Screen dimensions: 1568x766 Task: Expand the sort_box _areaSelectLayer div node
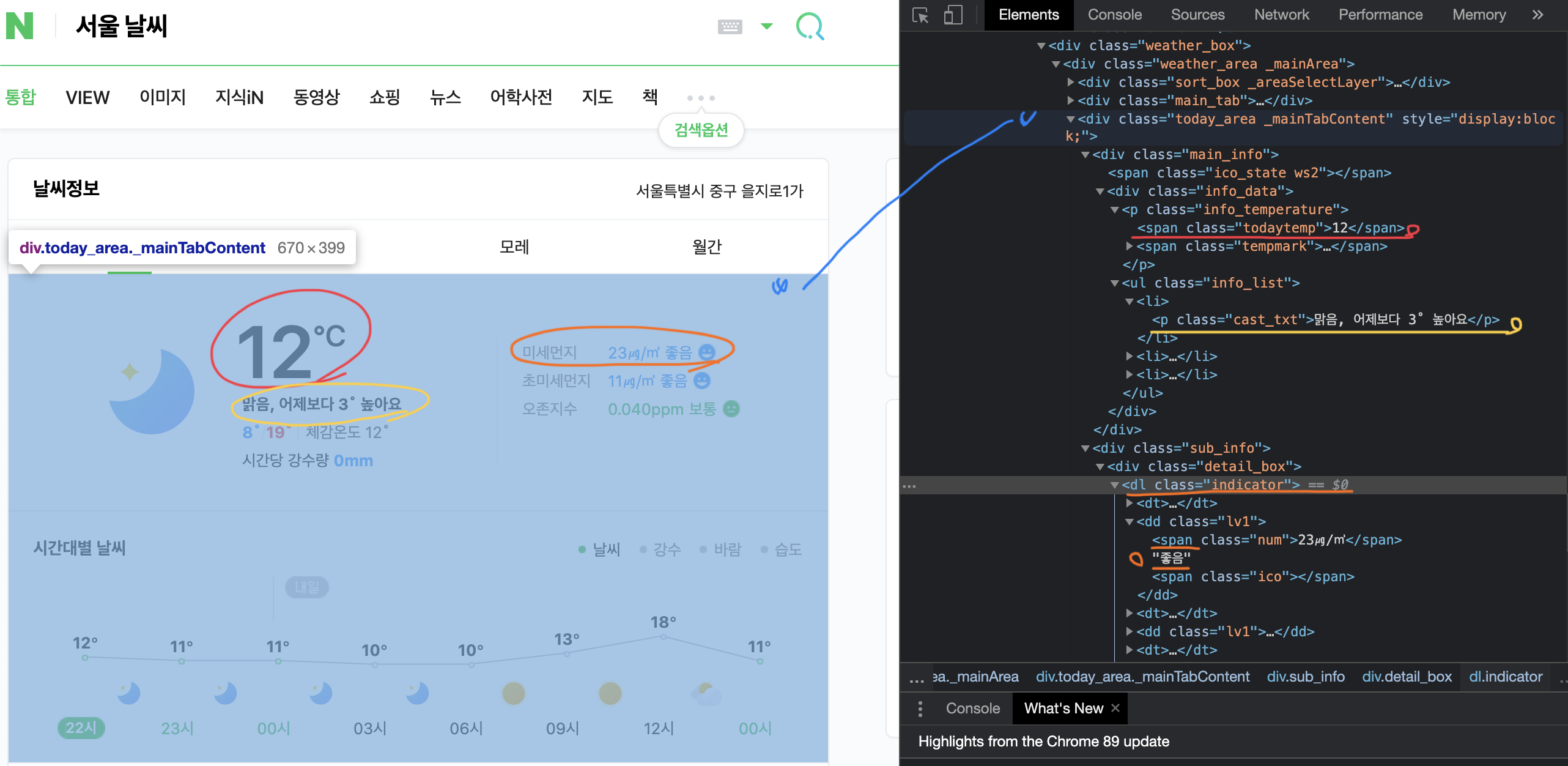[x=1070, y=82]
